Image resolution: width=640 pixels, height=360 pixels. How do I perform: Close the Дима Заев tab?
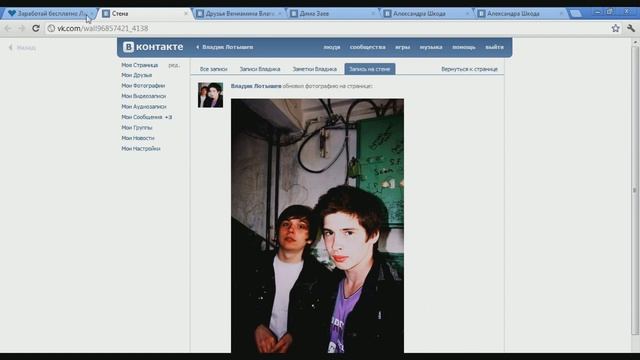[373, 13]
